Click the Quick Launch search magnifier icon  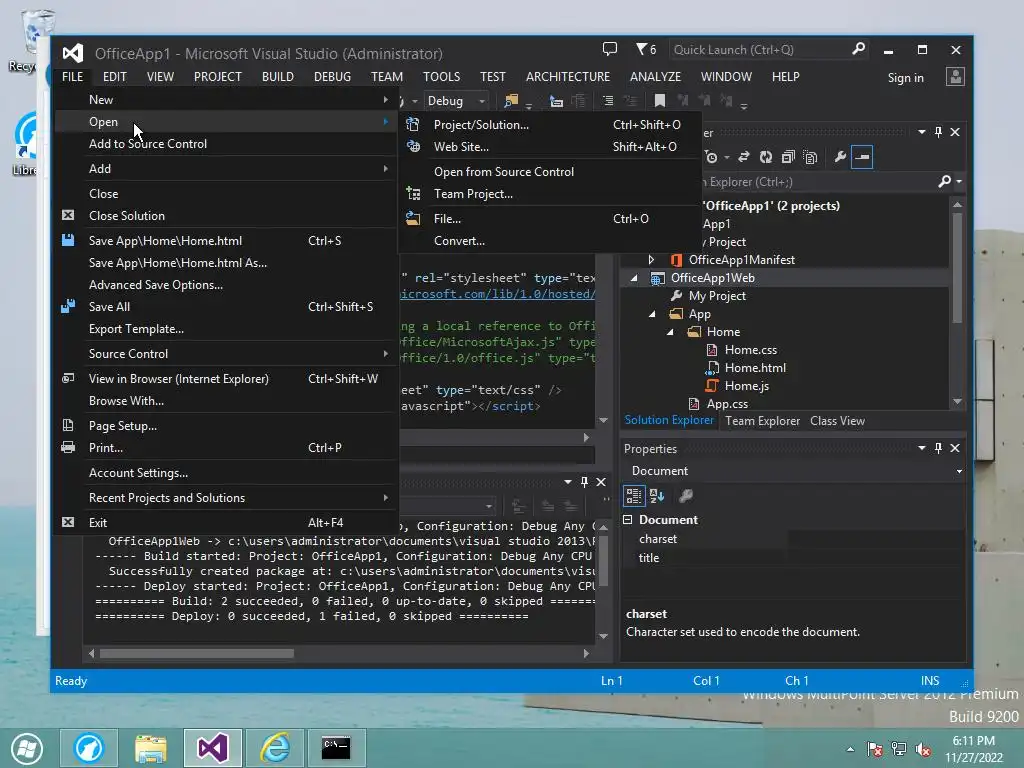pyautogui.click(x=858, y=49)
